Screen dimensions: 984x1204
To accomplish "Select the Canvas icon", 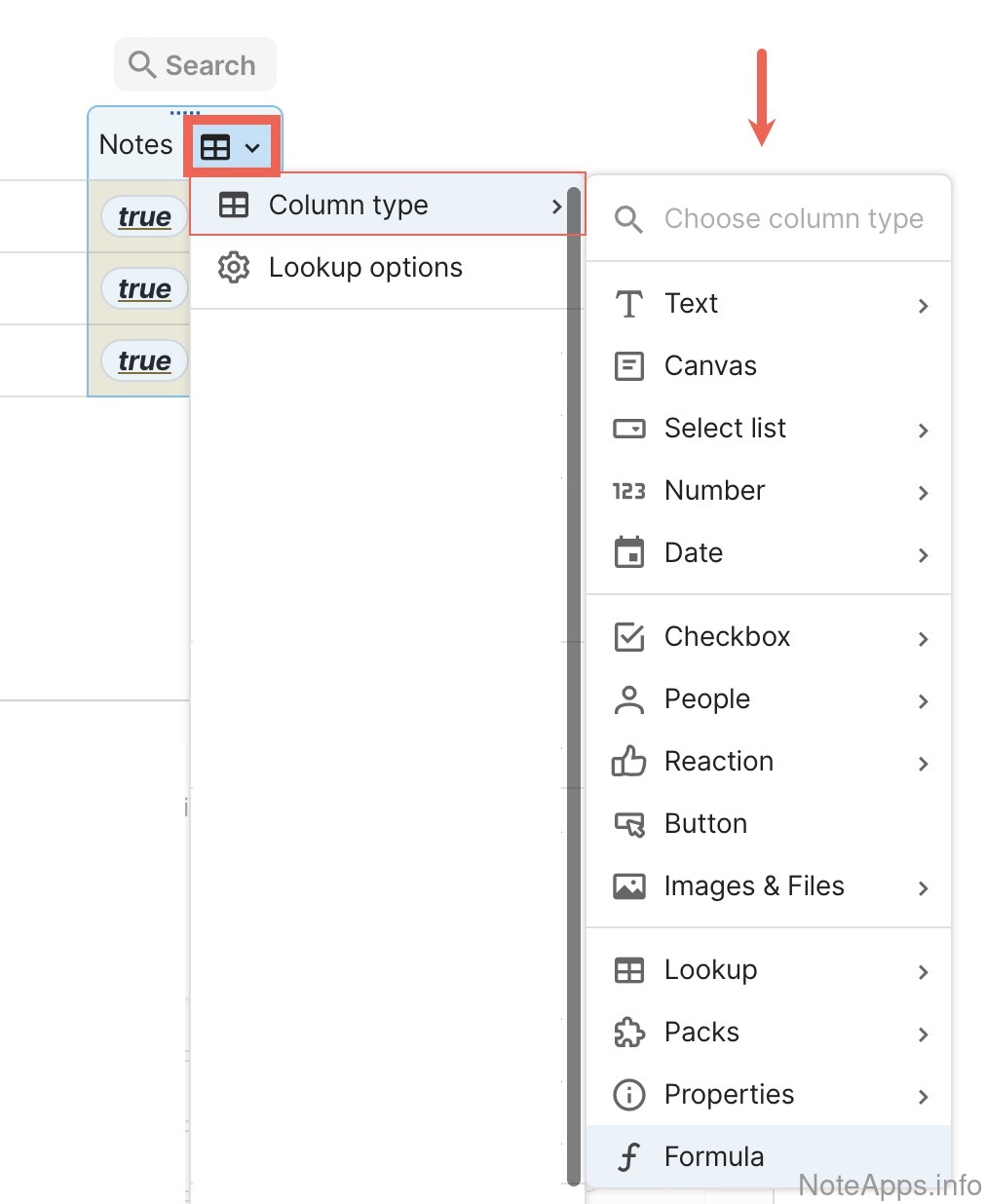I will click(629, 366).
